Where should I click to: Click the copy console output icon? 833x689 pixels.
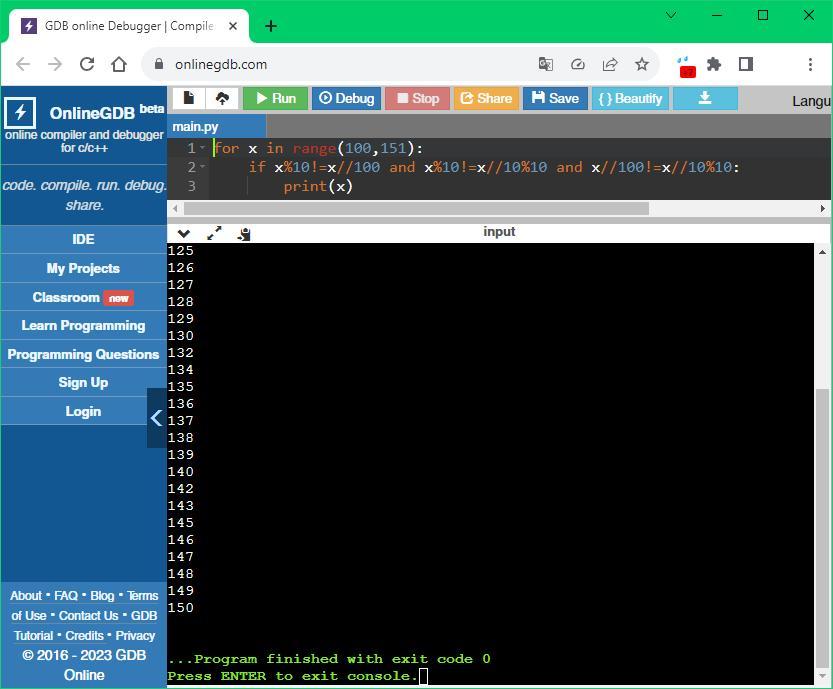click(x=243, y=233)
